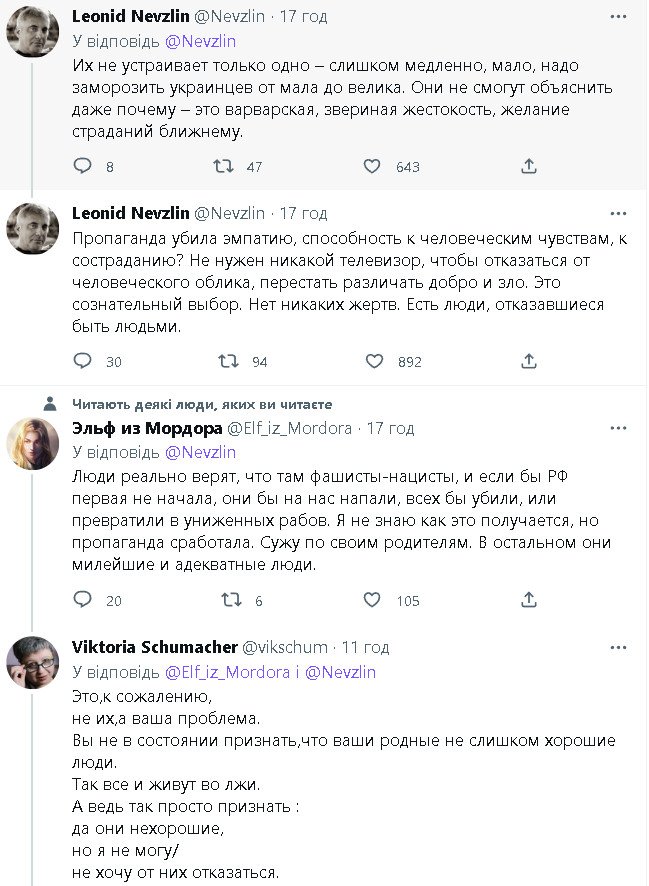Like the tweet with 892 likes
649x886 pixels.
coord(374,361)
